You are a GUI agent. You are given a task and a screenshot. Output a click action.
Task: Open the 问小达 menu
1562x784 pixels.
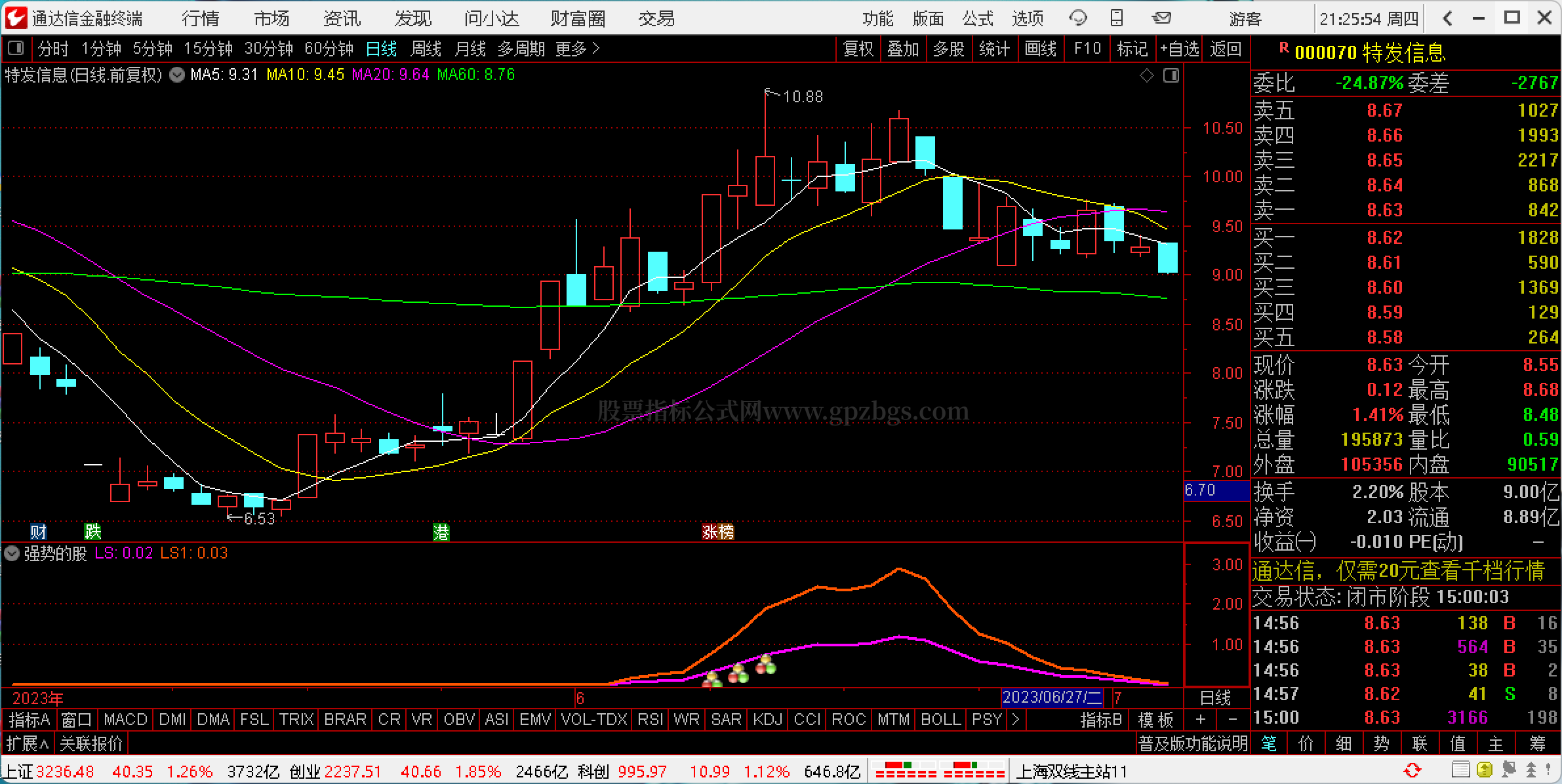(x=492, y=18)
